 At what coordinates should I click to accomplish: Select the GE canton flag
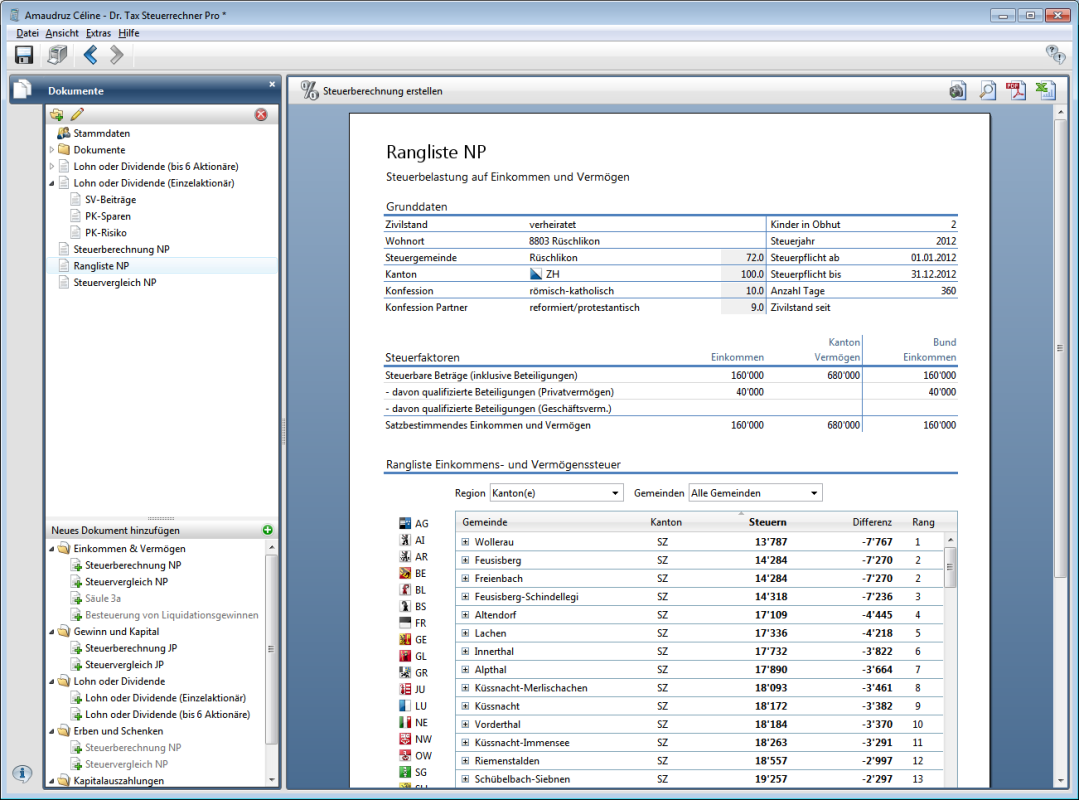[x=405, y=639]
